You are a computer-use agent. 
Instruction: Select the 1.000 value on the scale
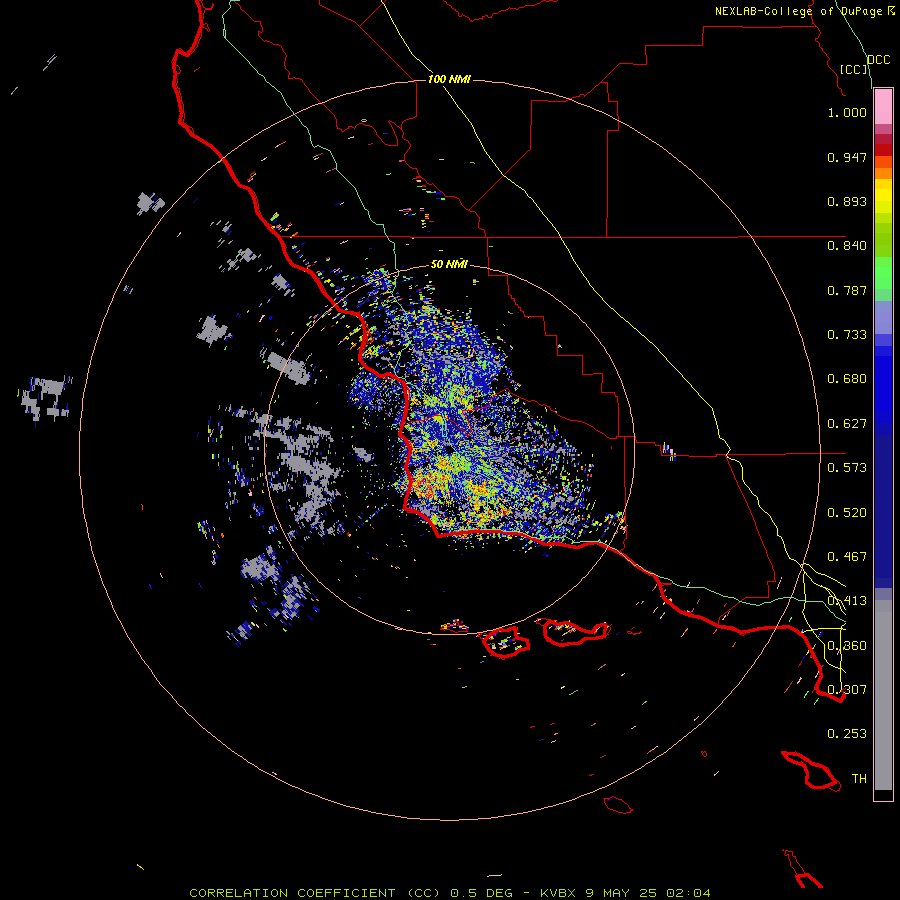[x=847, y=112]
